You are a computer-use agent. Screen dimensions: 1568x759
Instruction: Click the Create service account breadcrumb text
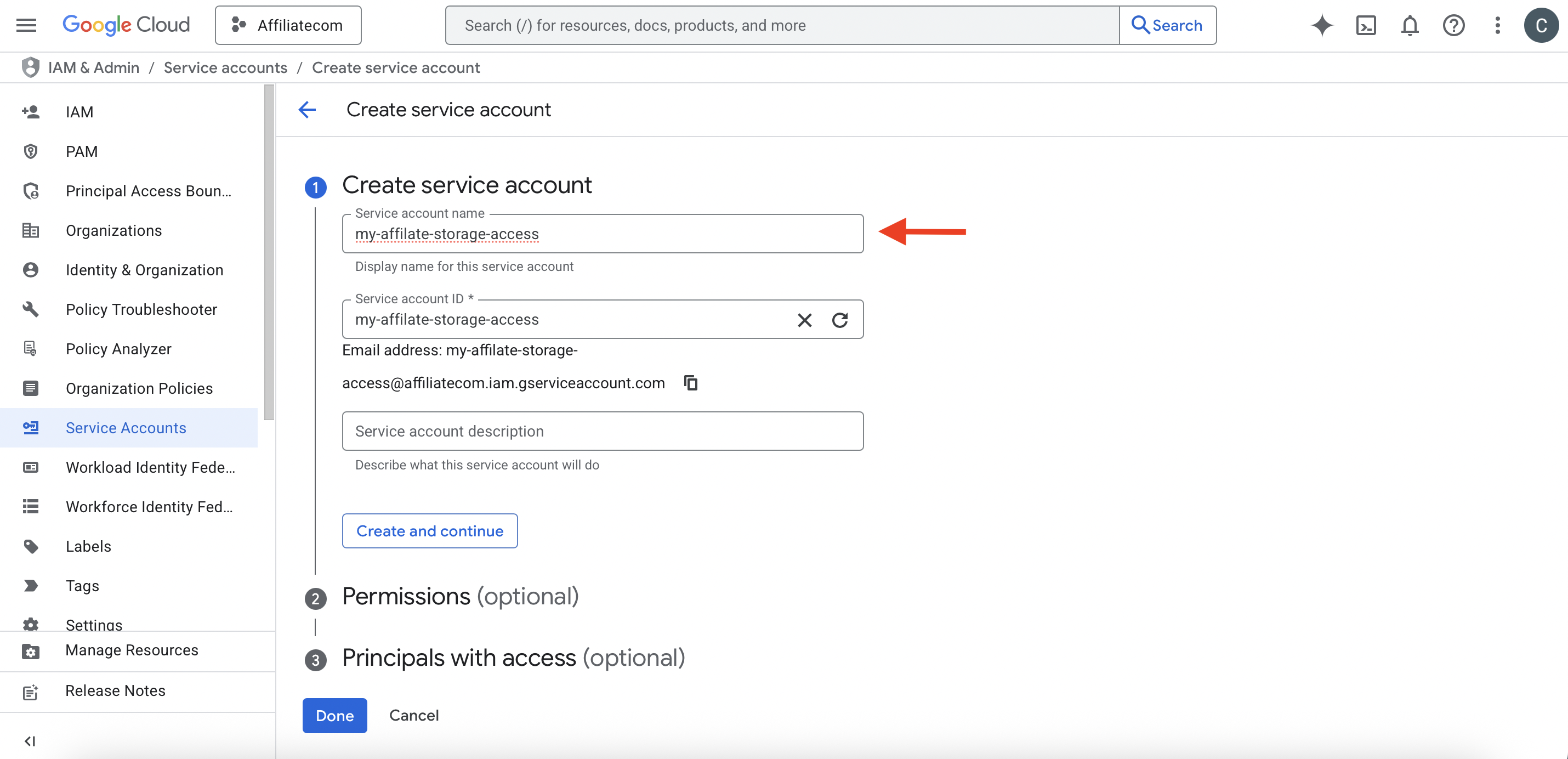tap(396, 67)
